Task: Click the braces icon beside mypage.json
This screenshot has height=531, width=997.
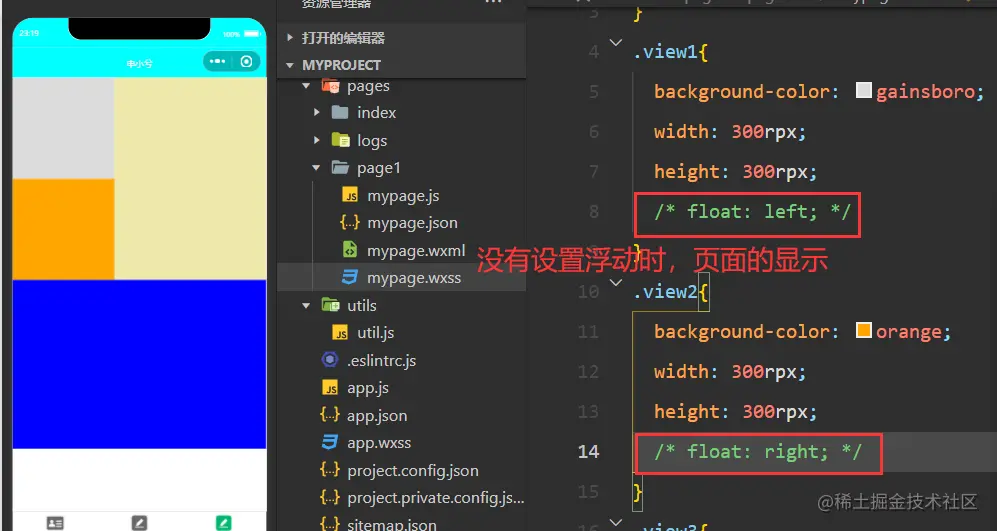Action: tap(350, 223)
